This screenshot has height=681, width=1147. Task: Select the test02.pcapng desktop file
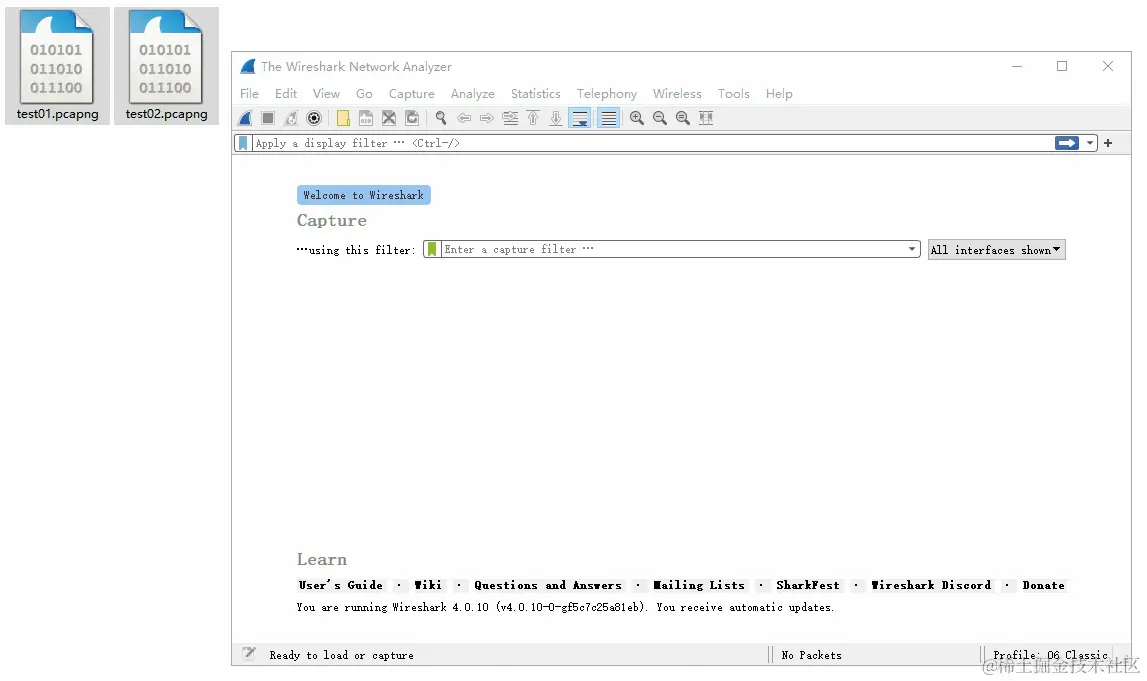(x=166, y=65)
